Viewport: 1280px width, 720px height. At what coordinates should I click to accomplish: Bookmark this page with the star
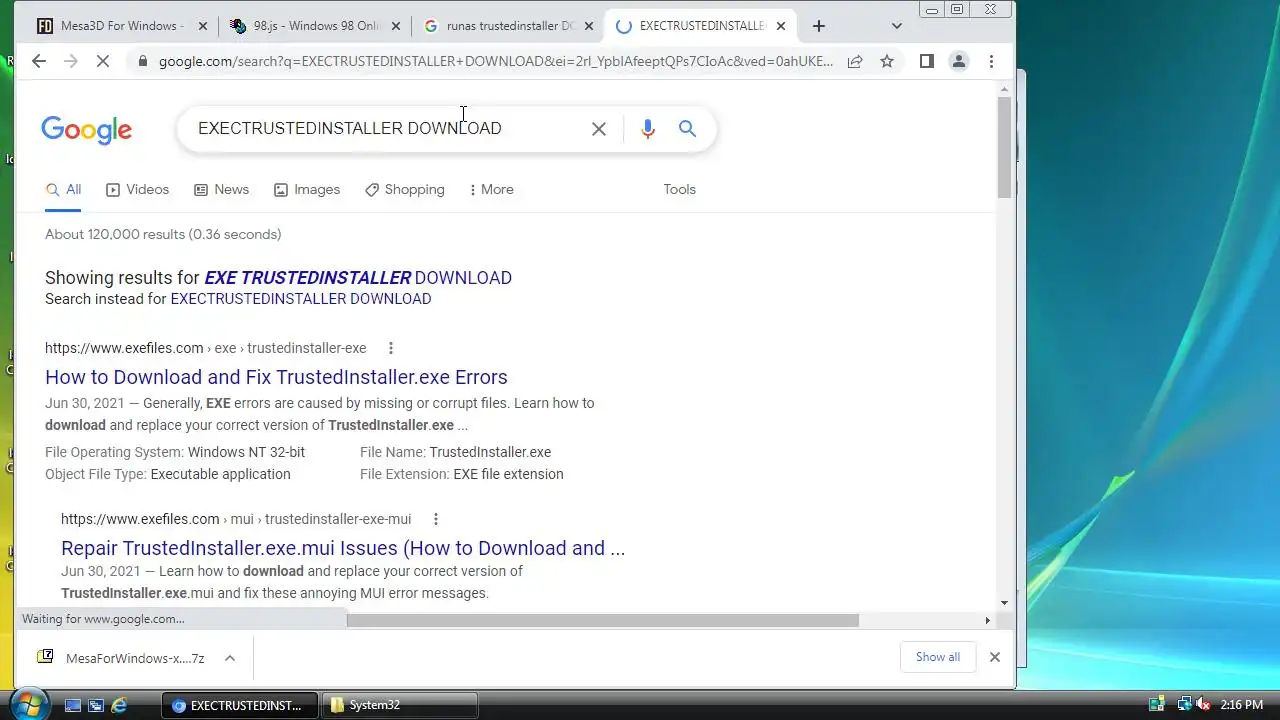click(887, 61)
